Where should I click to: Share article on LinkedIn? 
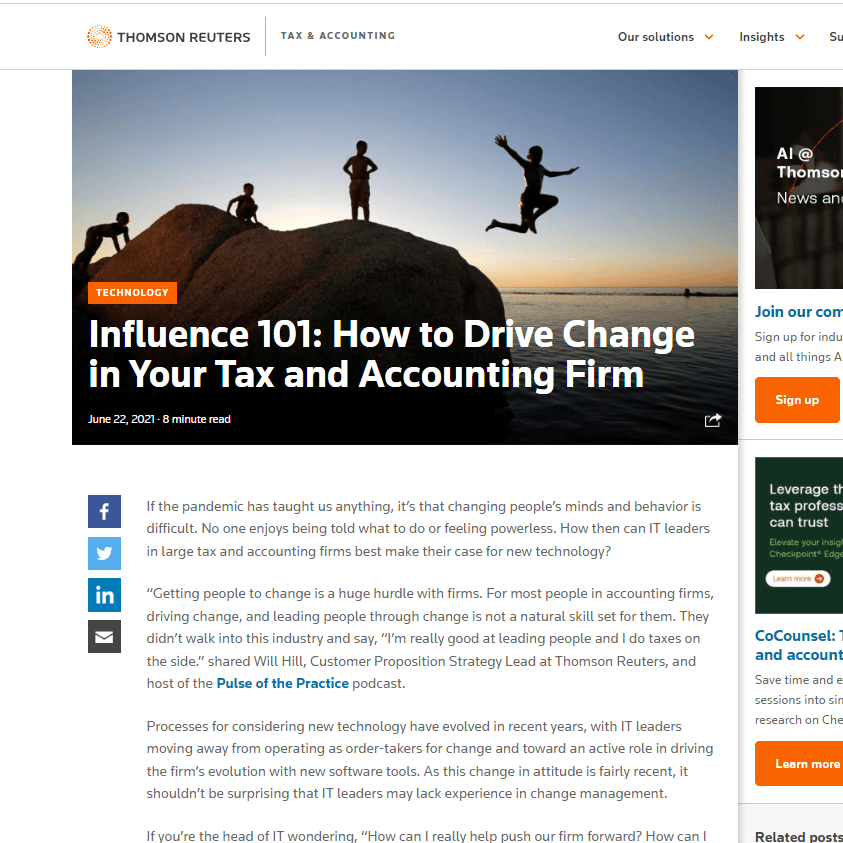[x=104, y=595]
